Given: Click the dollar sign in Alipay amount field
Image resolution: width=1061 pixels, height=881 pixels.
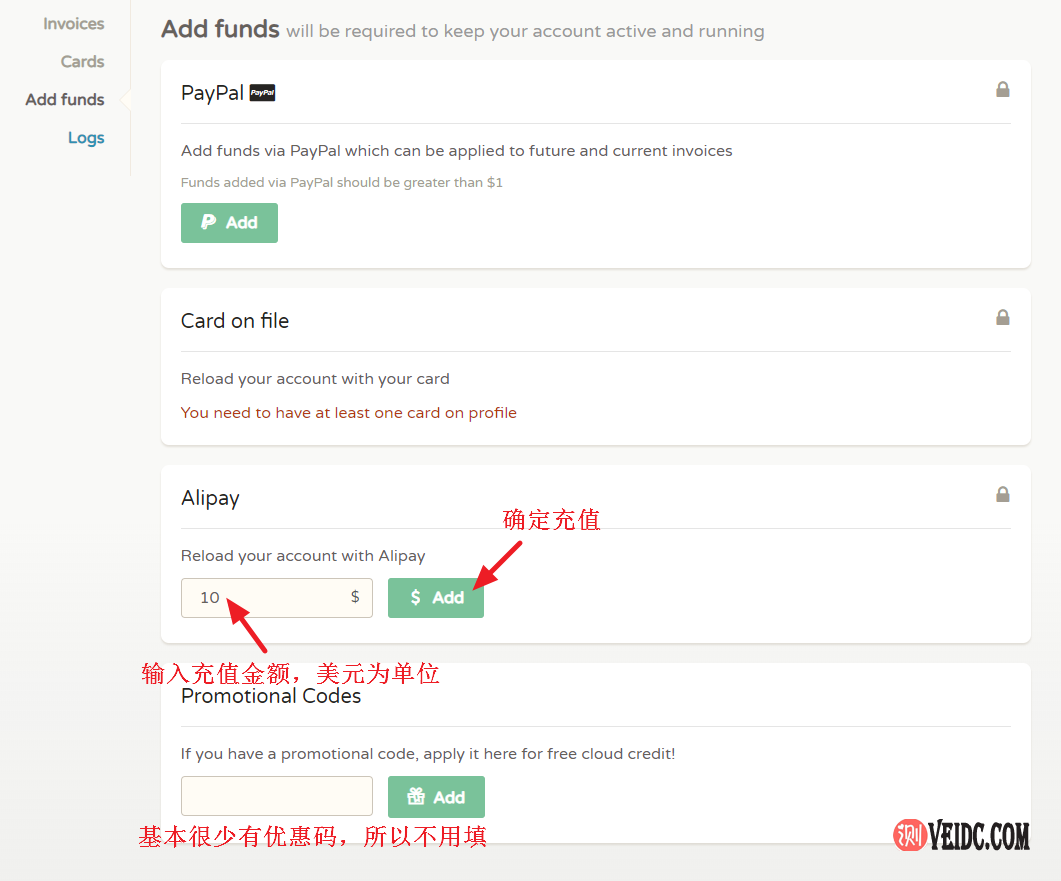Looking at the screenshot, I should 355,597.
